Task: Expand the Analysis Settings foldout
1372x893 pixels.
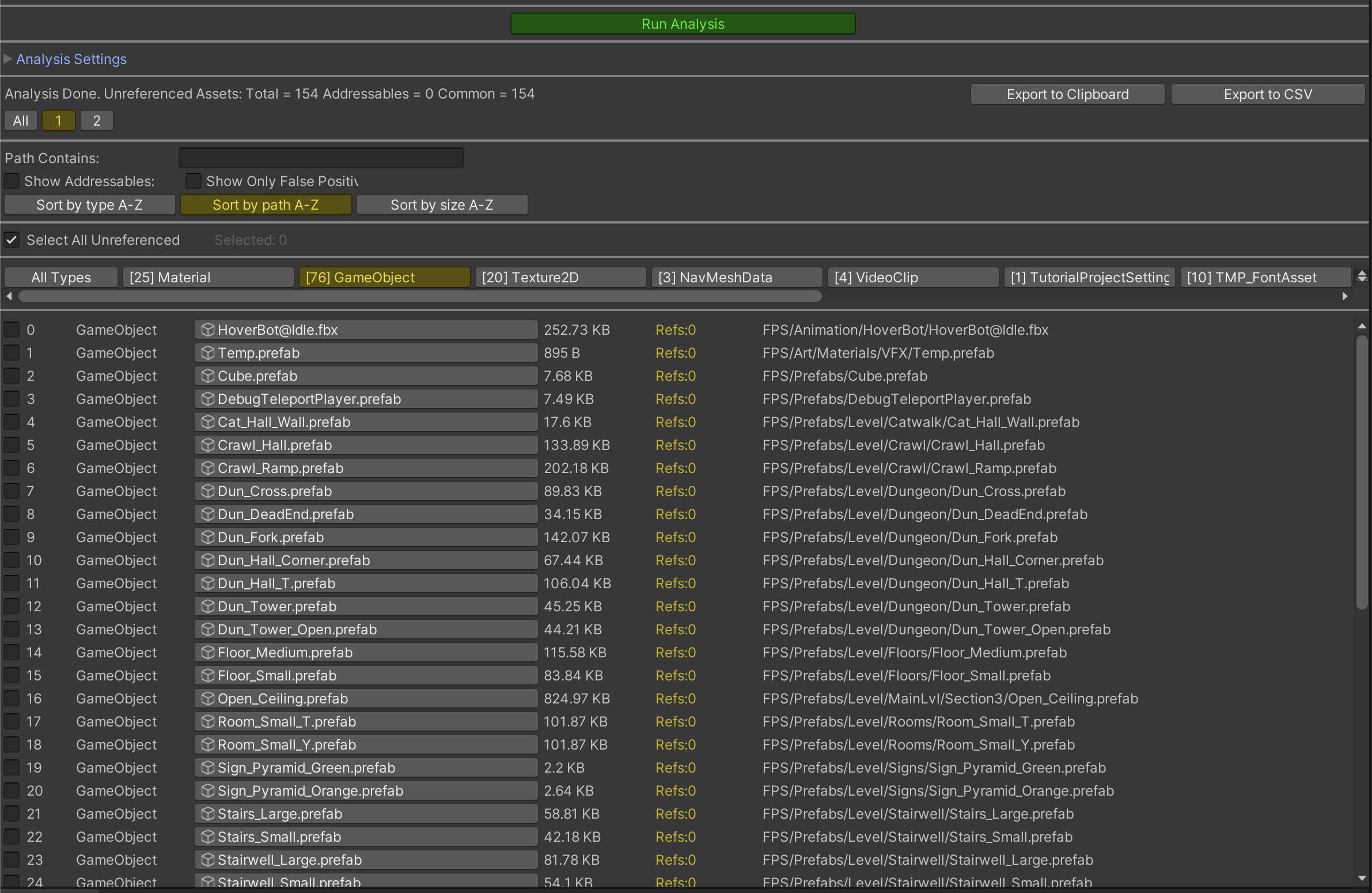Action: click(7, 59)
